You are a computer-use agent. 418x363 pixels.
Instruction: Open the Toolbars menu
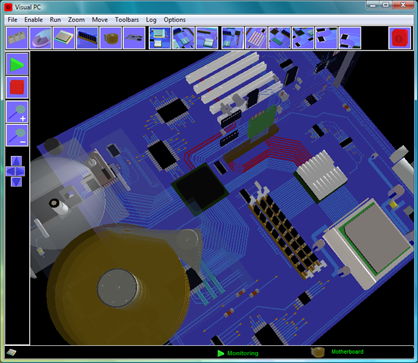pyautogui.click(x=127, y=20)
